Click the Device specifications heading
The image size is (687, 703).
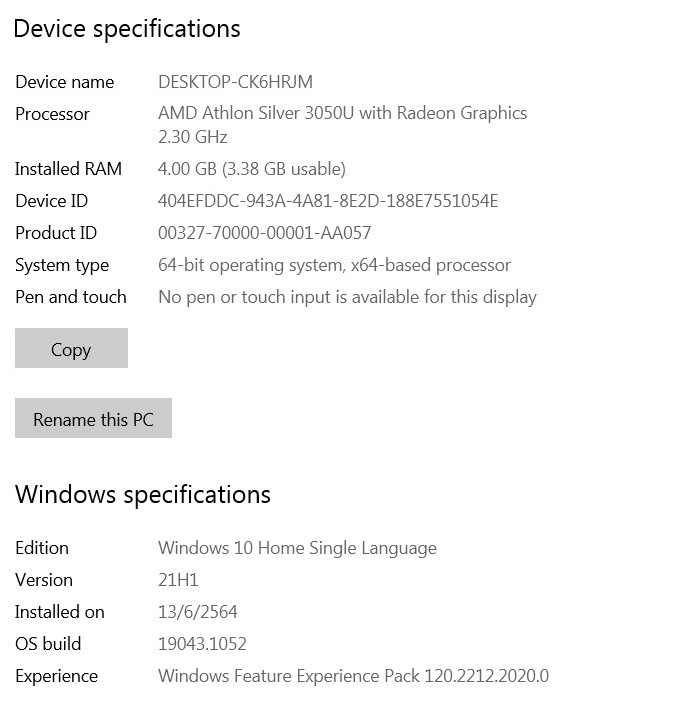click(127, 29)
